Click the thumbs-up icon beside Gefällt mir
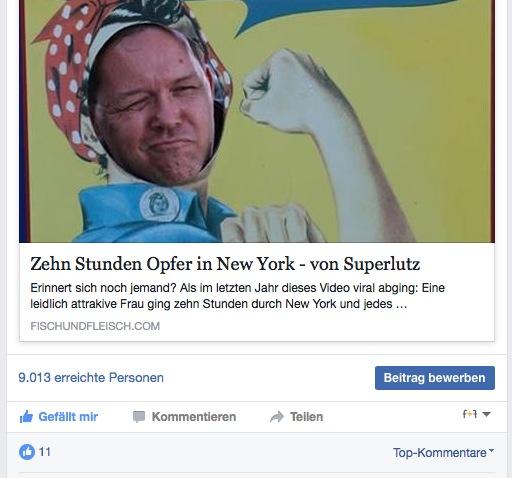The width and height of the screenshot is (512, 478). 26,417
